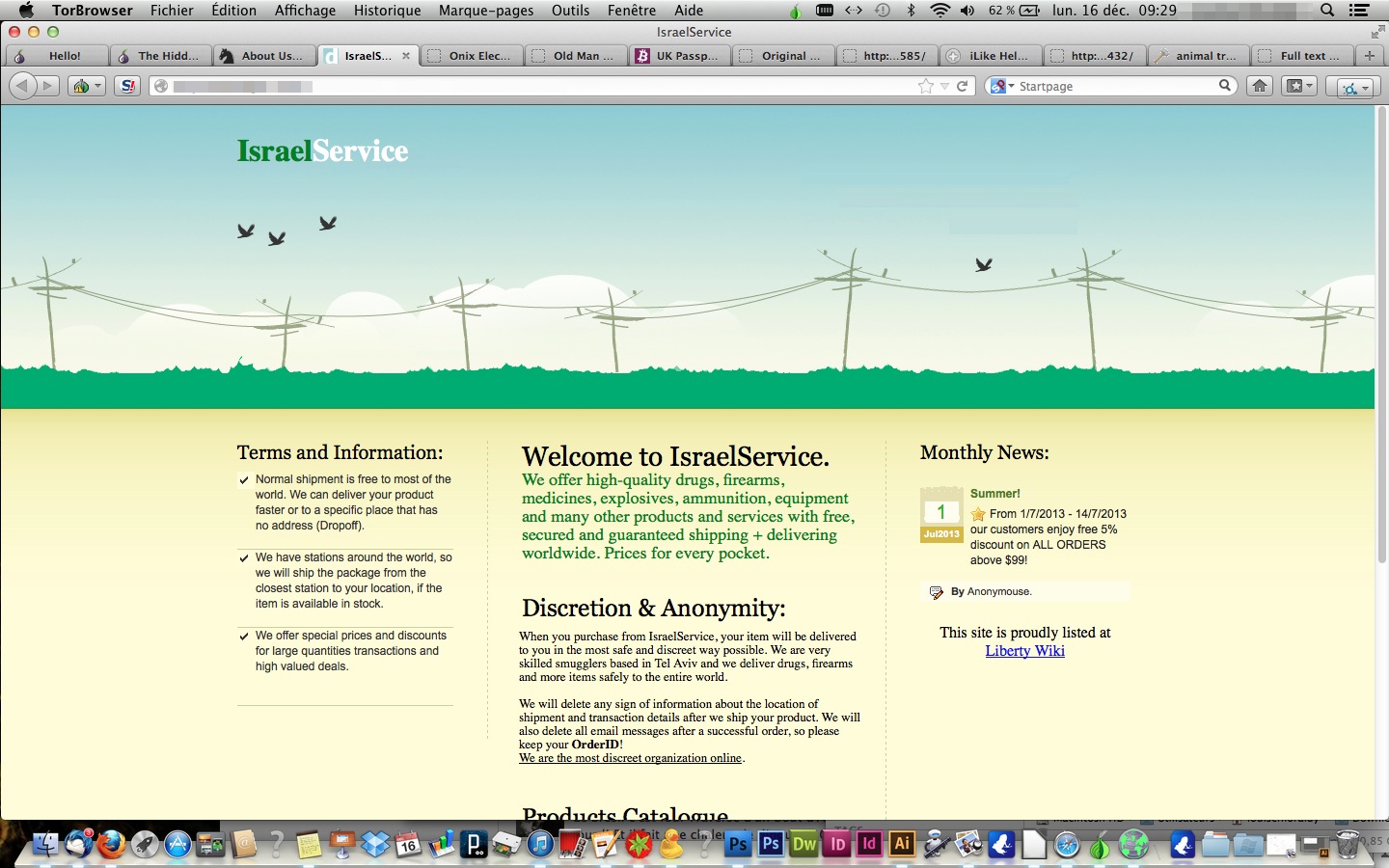Screen dimensions: 1389x868
Task: Switch to the Full text tab
Action: [1304, 56]
